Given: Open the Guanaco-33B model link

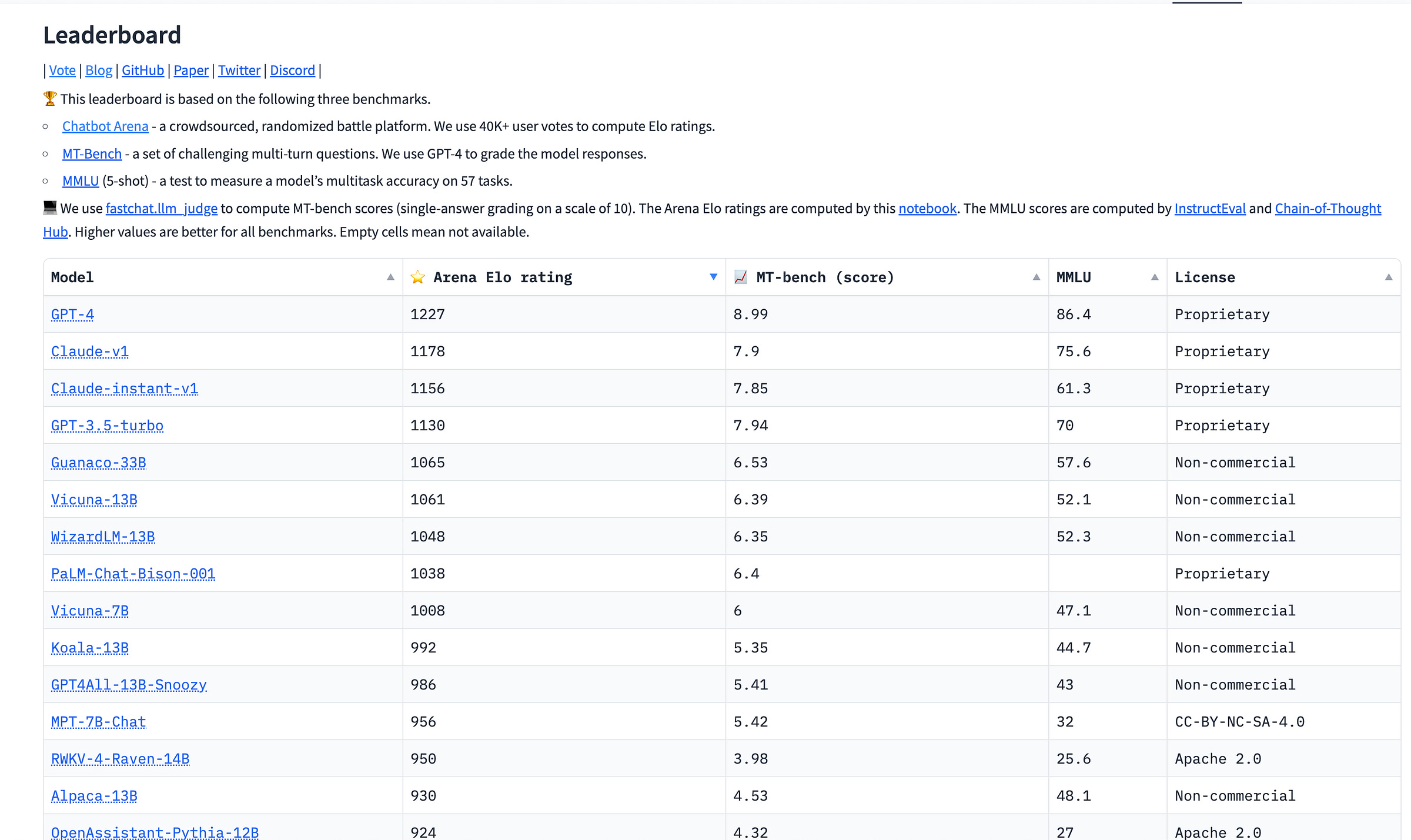Looking at the screenshot, I should click(x=98, y=463).
